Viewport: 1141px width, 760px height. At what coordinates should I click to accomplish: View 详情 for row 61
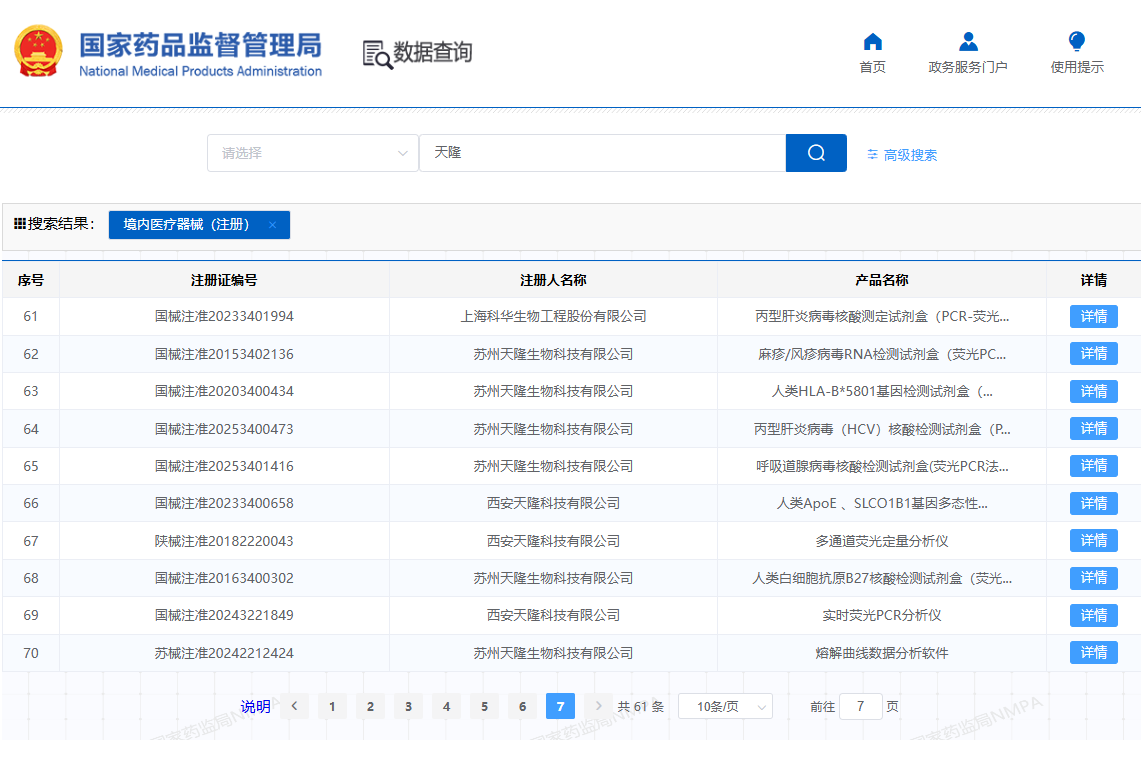[1093, 317]
